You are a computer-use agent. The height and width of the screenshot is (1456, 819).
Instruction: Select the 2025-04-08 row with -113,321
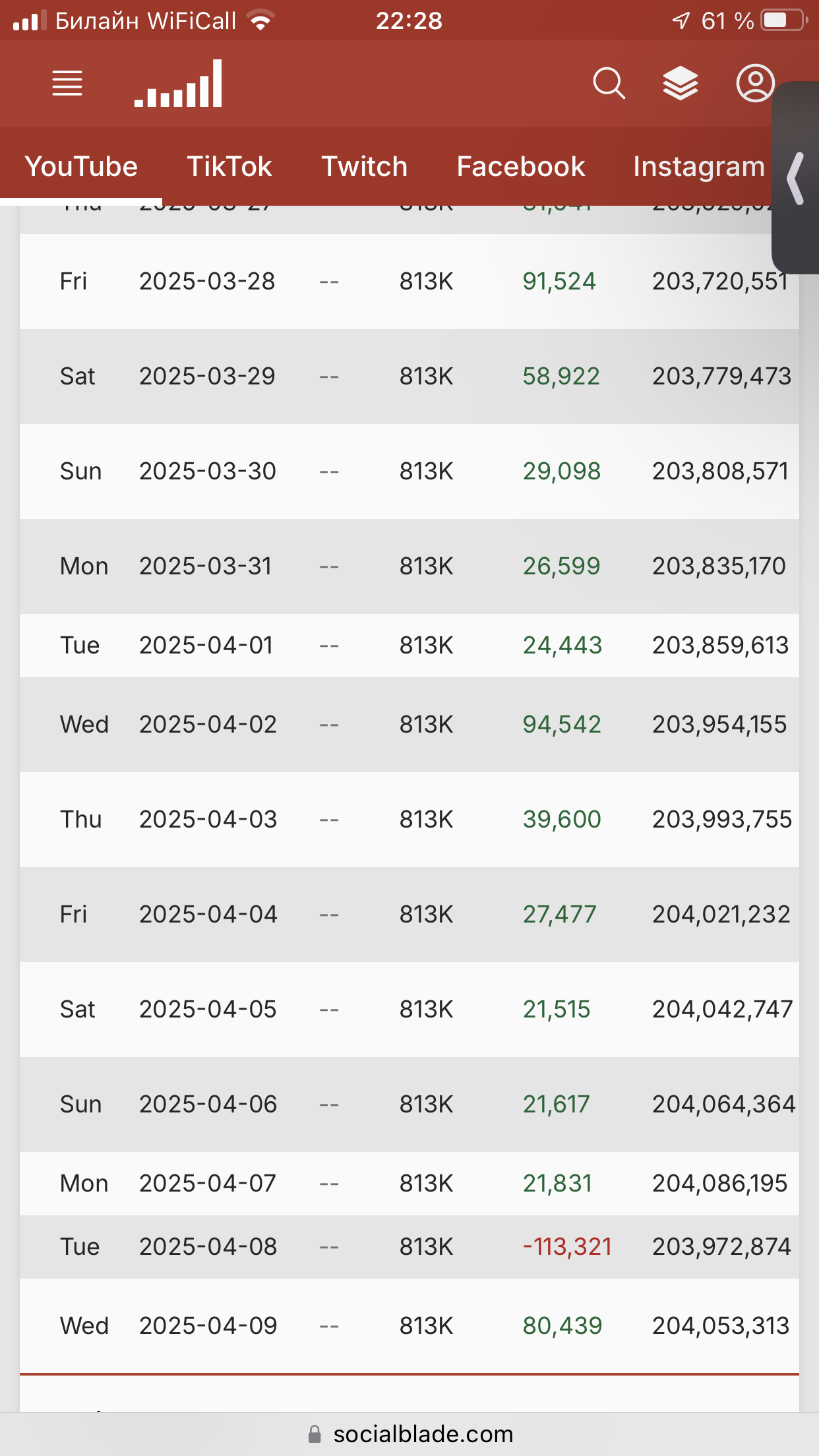pyautogui.click(x=409, y=1247)
